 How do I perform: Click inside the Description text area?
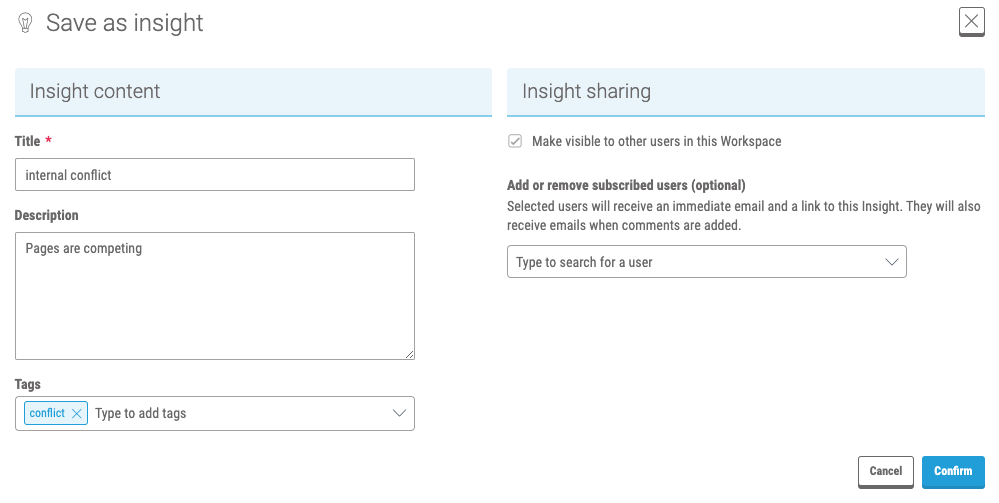[215, 296]
